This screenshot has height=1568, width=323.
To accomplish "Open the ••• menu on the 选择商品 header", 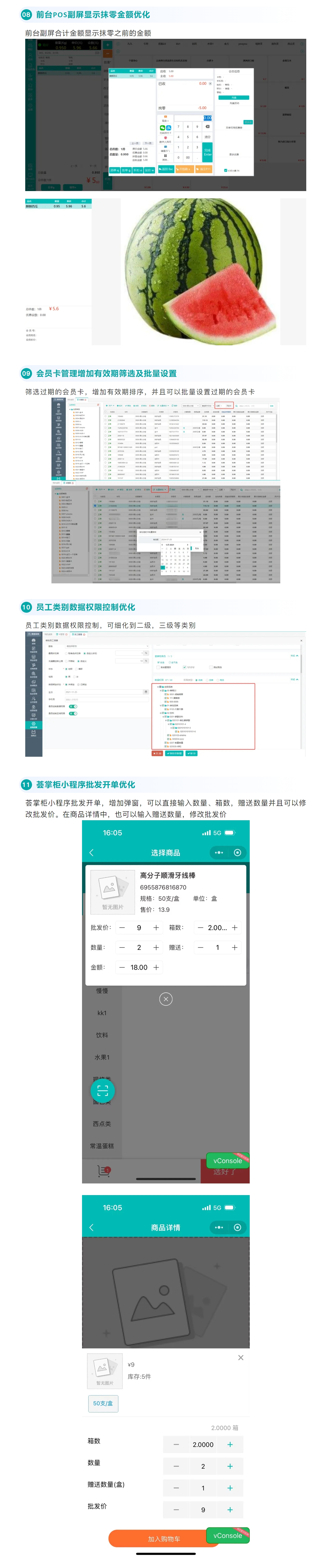I will point(219,852).
